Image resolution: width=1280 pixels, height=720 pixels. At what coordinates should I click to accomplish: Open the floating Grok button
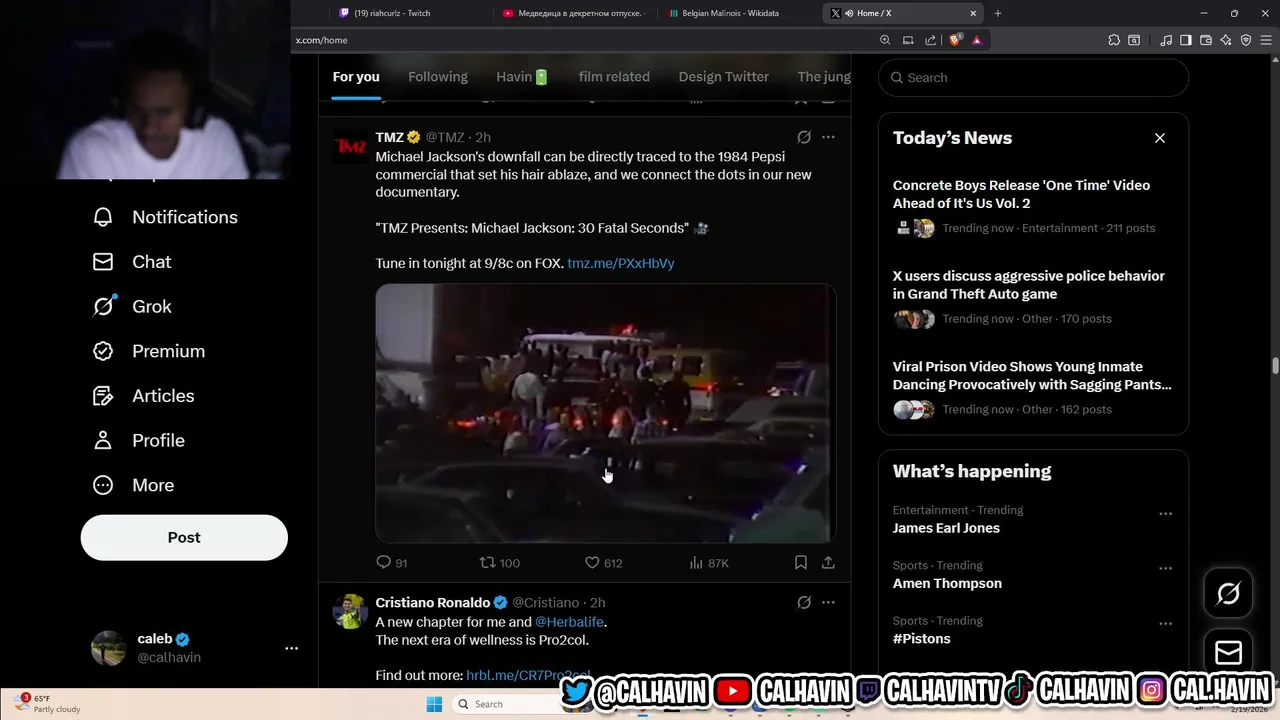pyautogui.click(x=1229, y=594)
